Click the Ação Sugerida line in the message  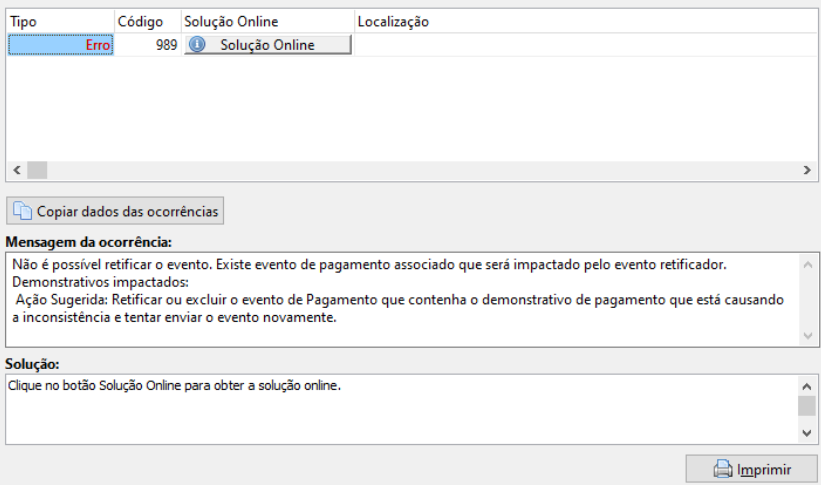(400, 300)
